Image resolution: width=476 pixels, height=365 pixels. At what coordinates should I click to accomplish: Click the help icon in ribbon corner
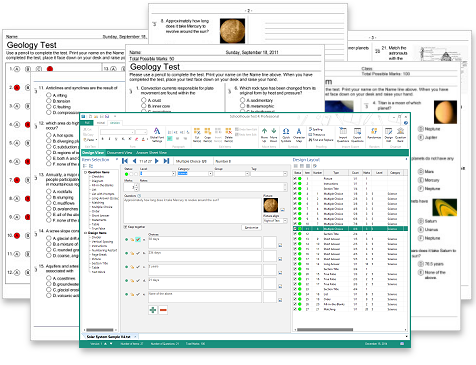coord(406,123)
